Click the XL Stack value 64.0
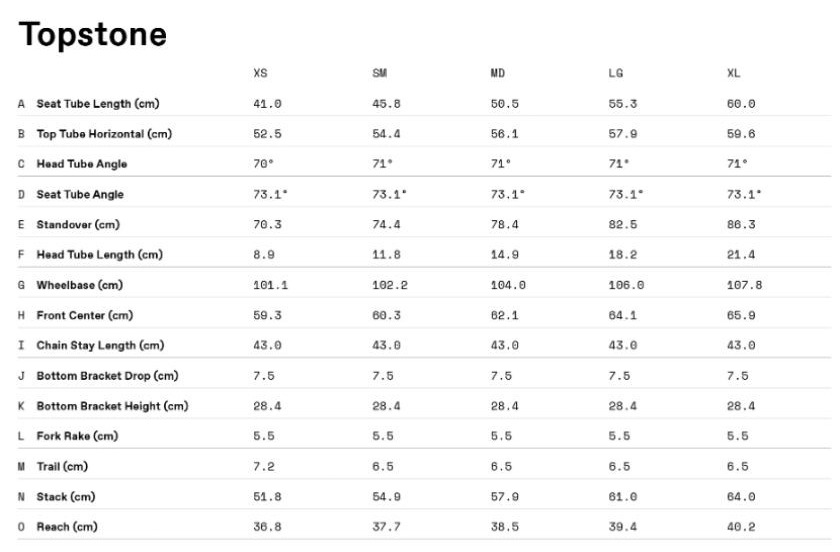 (741, 497)
